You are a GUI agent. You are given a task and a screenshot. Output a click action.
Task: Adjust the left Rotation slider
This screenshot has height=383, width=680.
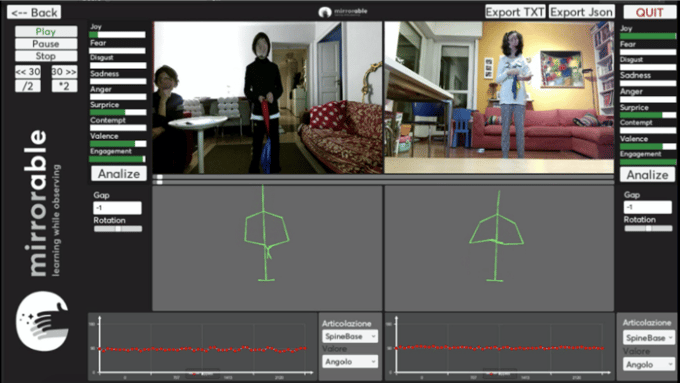coord(118,229)
